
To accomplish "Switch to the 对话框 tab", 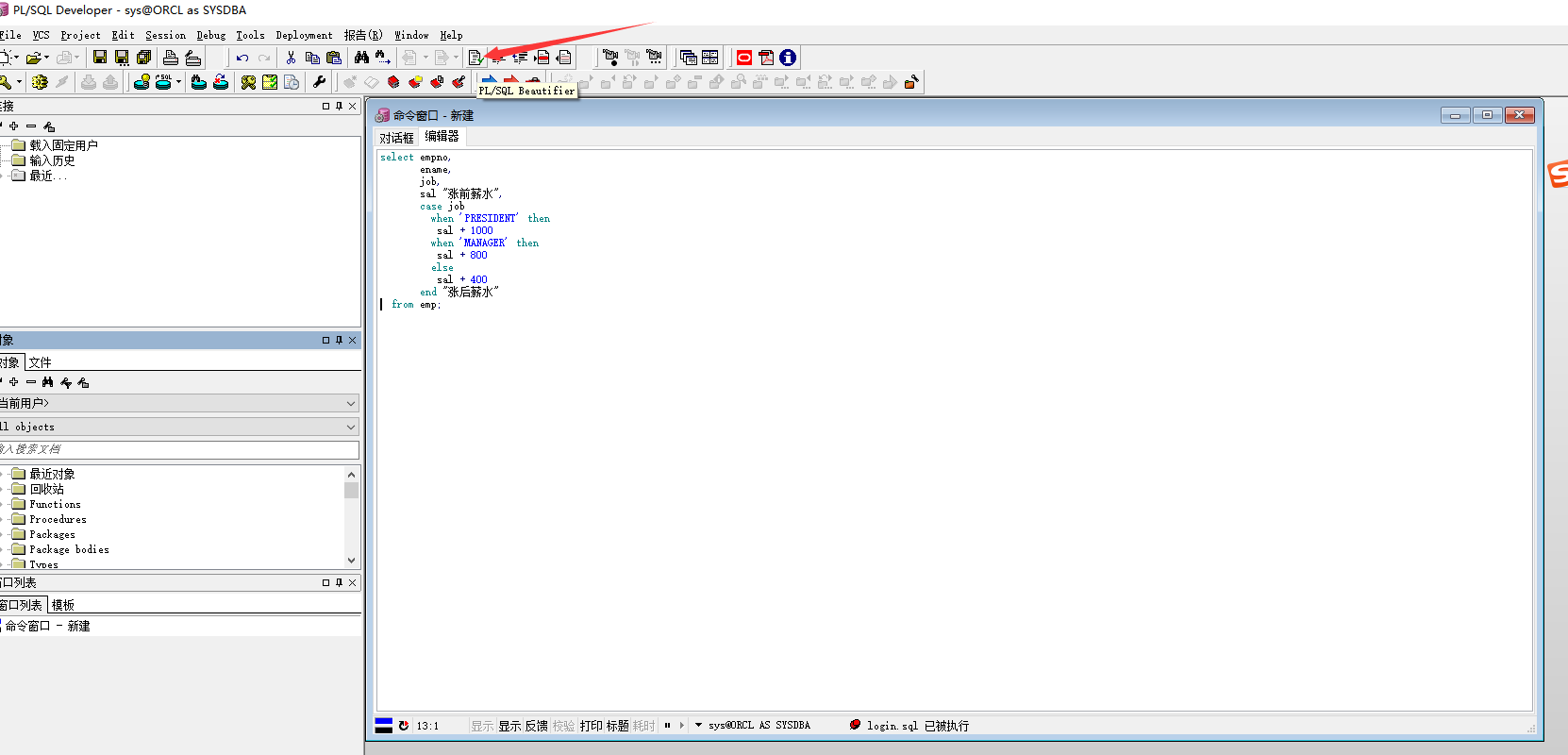I will [x=397, y=138].
